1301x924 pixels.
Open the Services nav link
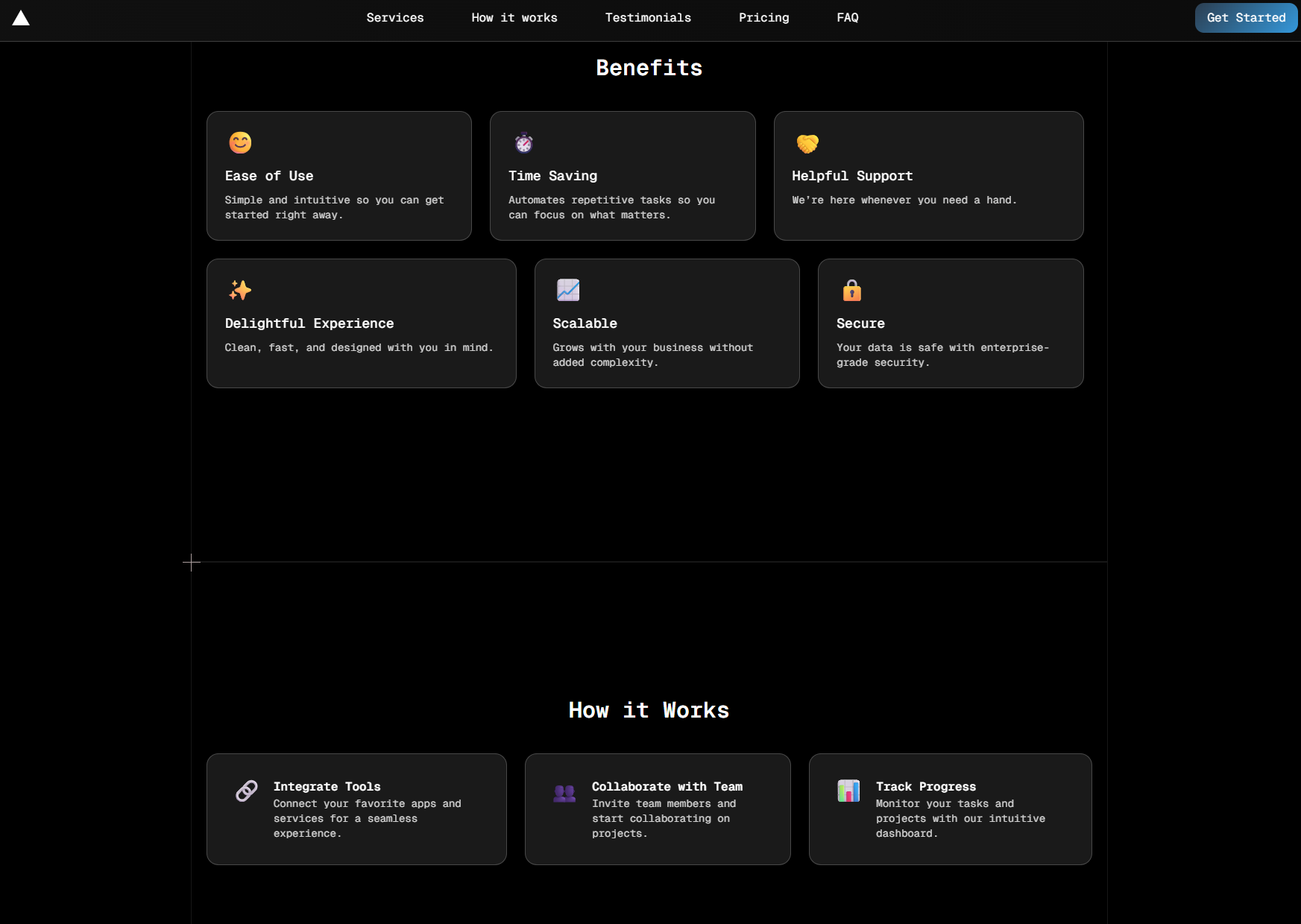[395, 18]
